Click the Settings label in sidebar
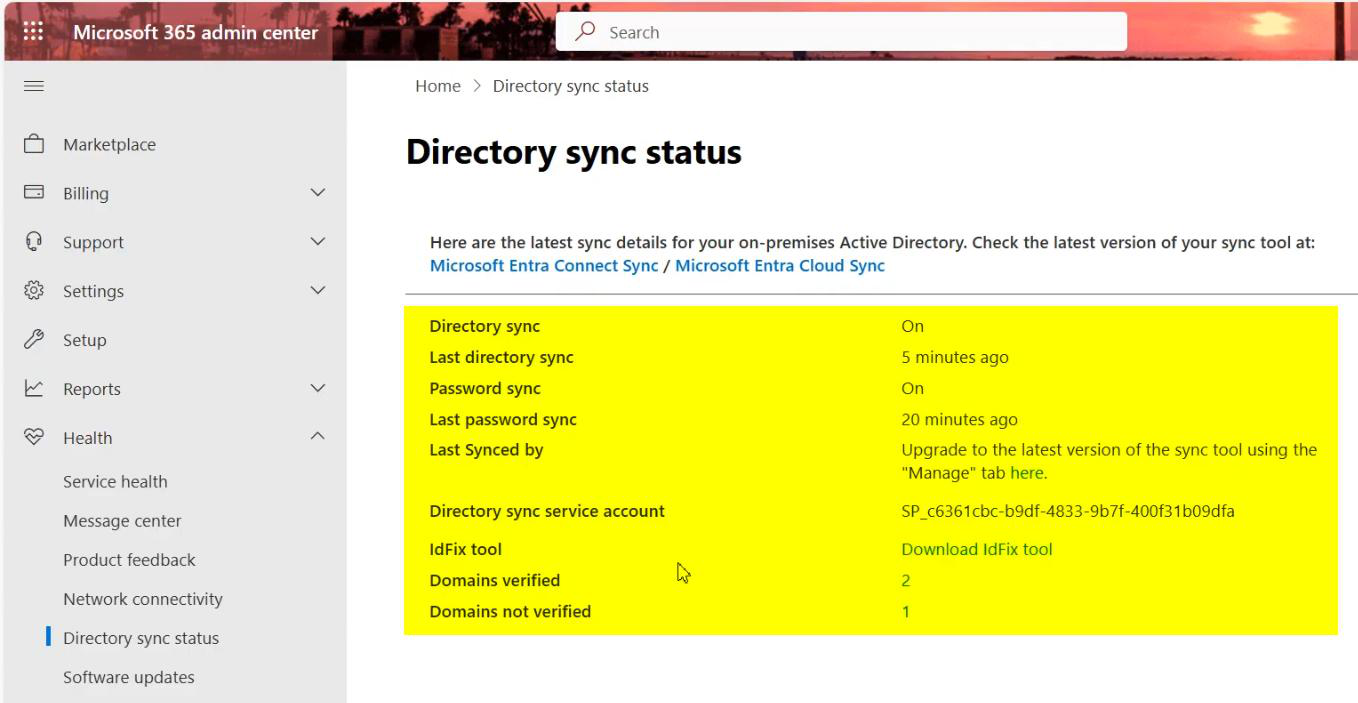The height and width of the screenshot is (703, 1358). 93,292
